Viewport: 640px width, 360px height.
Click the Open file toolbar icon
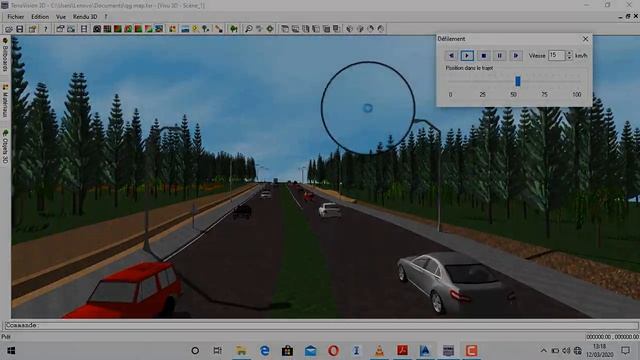9,29
